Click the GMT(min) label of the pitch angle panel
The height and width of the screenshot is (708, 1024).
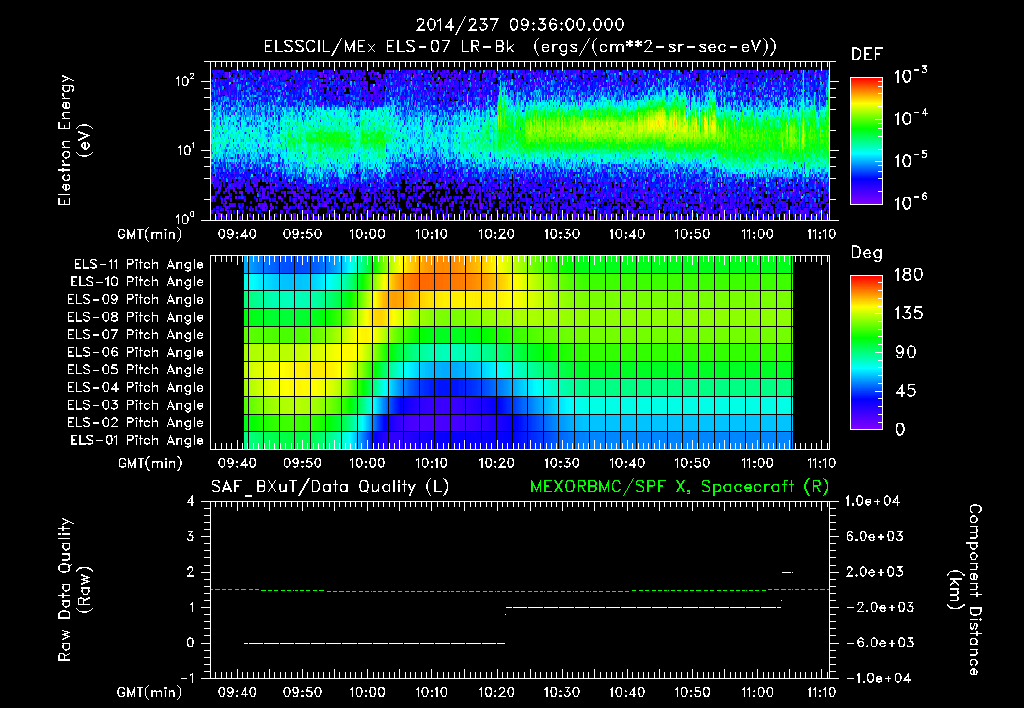point(150,464)
